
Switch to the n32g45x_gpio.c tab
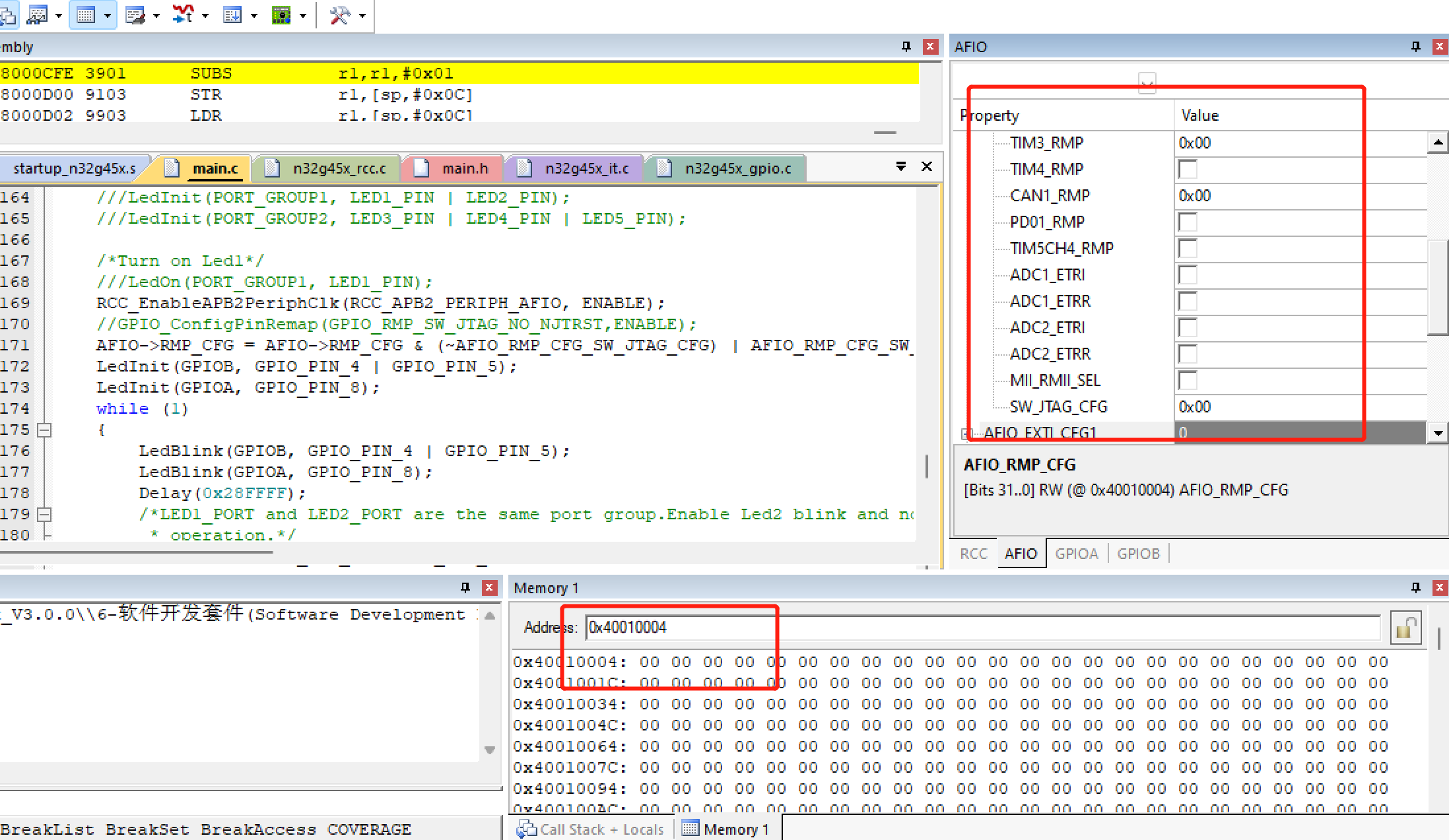(x=737, y=169)
